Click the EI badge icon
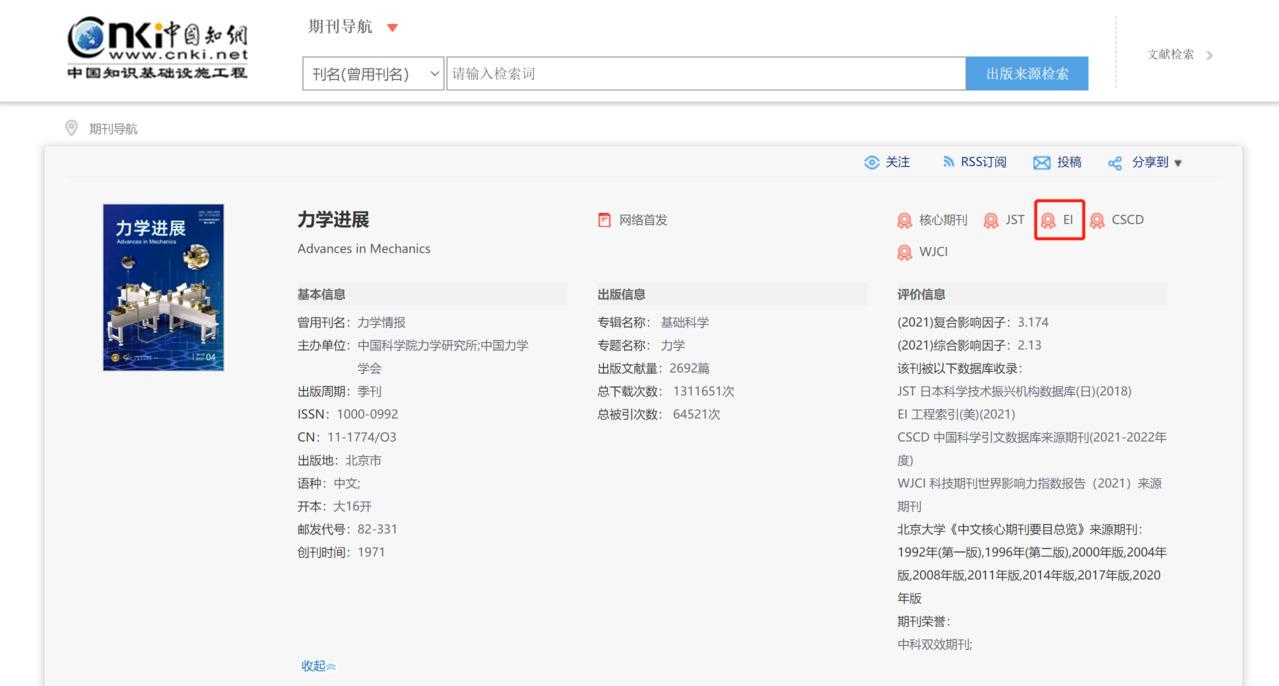This screenshot has height=686, width=1279. tap(1048, 220)
